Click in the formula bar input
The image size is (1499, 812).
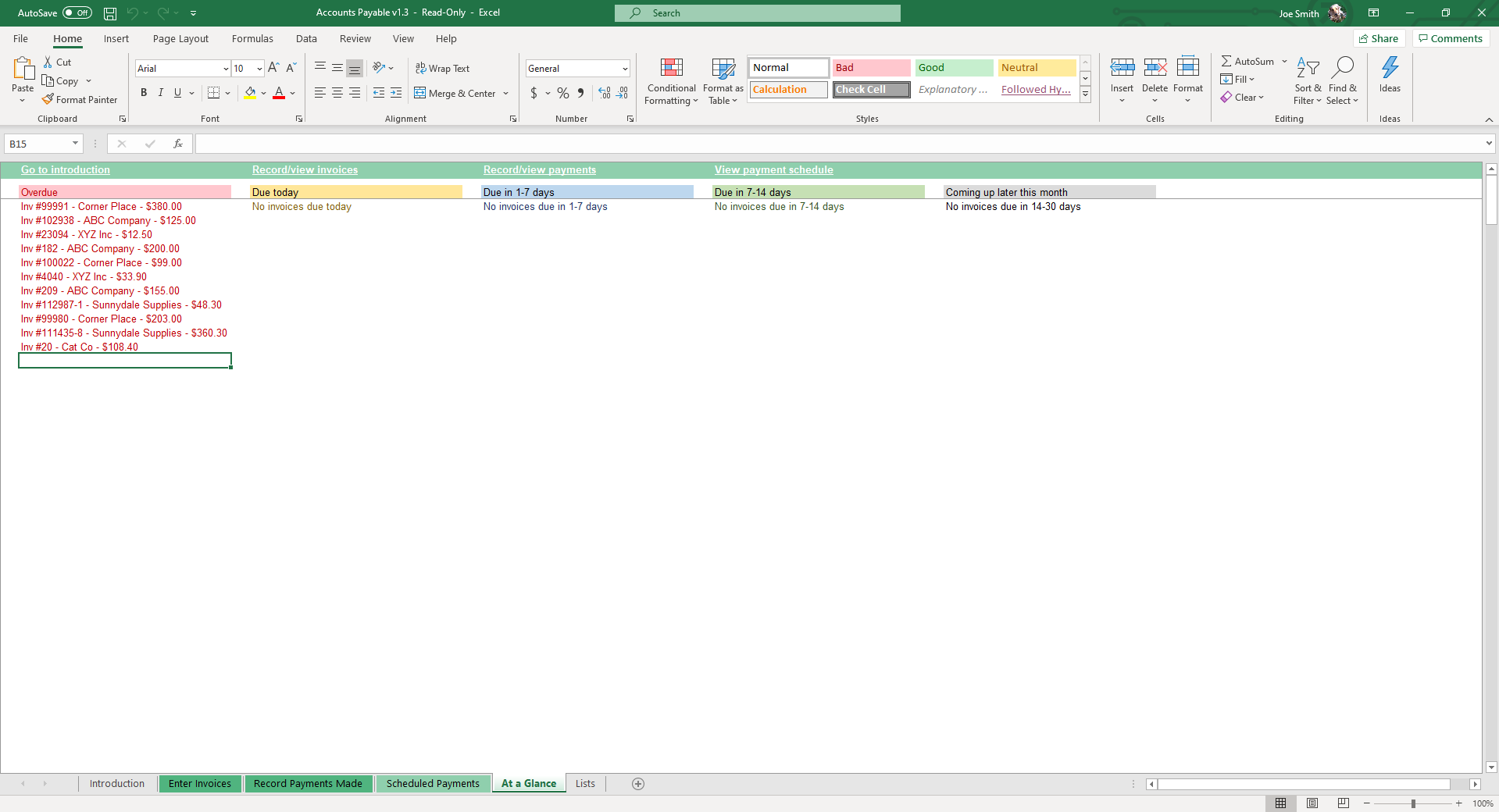(x=840, y=144)
